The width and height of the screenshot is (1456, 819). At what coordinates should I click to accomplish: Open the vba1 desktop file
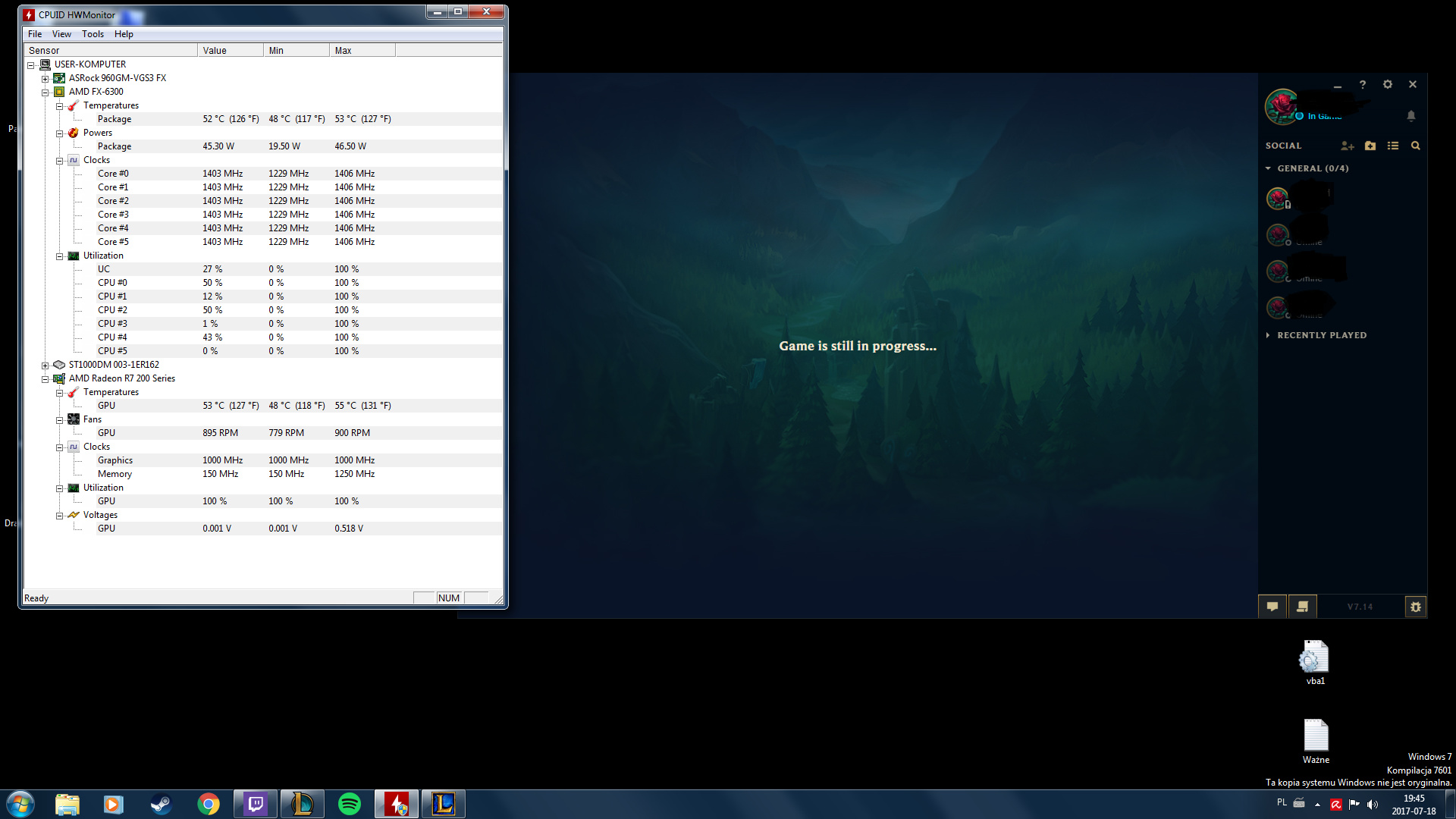point(1315,663)
